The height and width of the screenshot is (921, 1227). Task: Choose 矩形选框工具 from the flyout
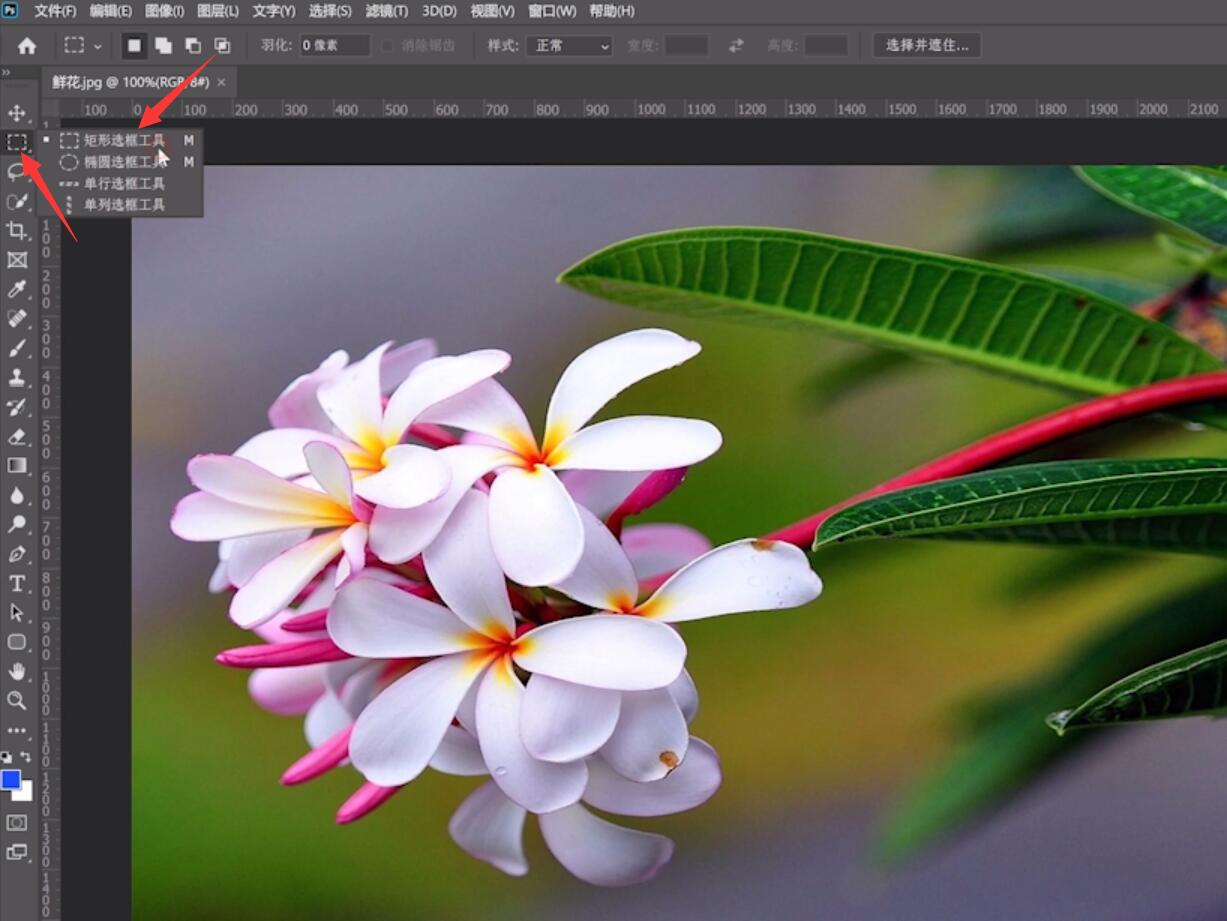(x=120, y=141)
